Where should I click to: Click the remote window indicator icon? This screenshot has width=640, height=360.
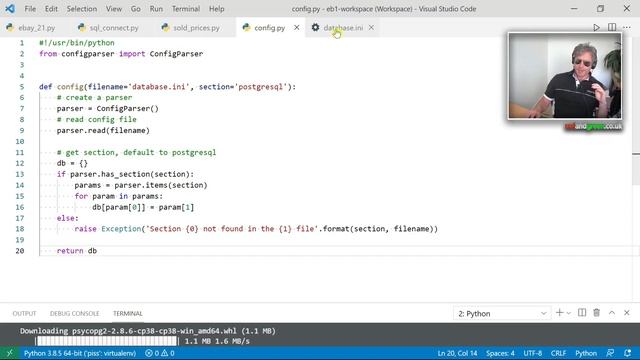point(9,353)
